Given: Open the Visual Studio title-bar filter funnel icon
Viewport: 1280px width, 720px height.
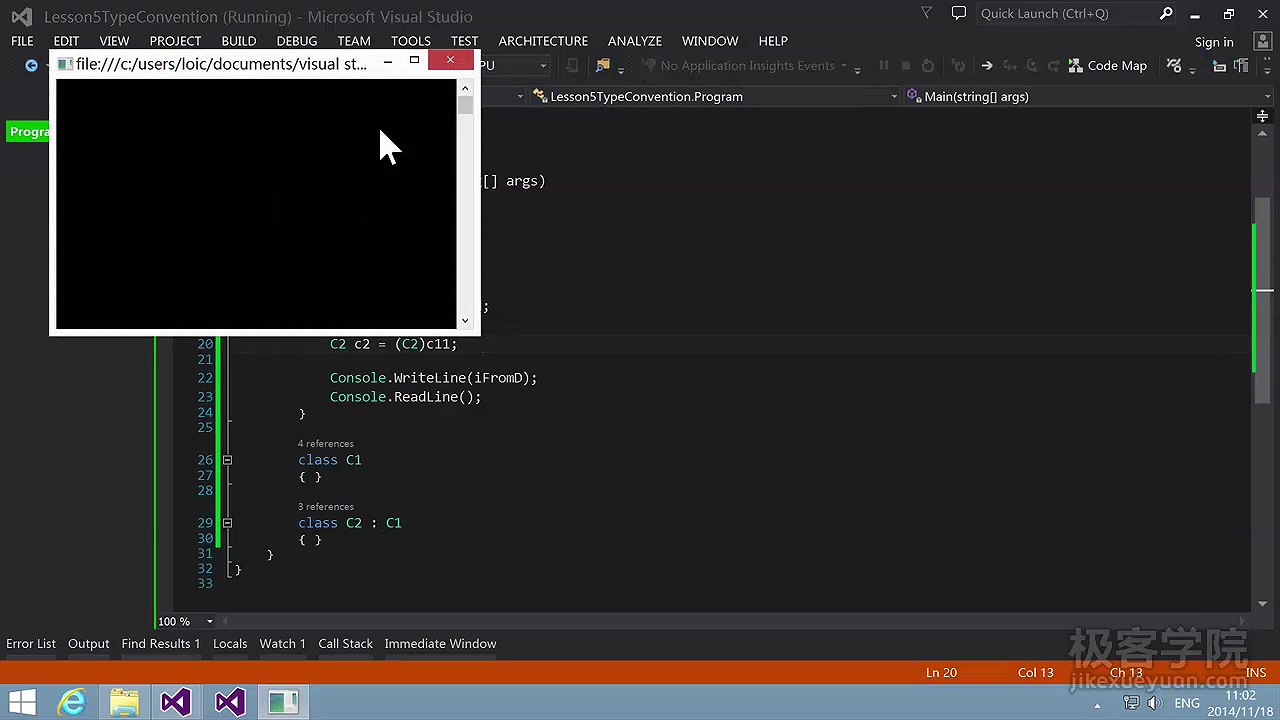Looking at the screenshot, I should point(926,13).
